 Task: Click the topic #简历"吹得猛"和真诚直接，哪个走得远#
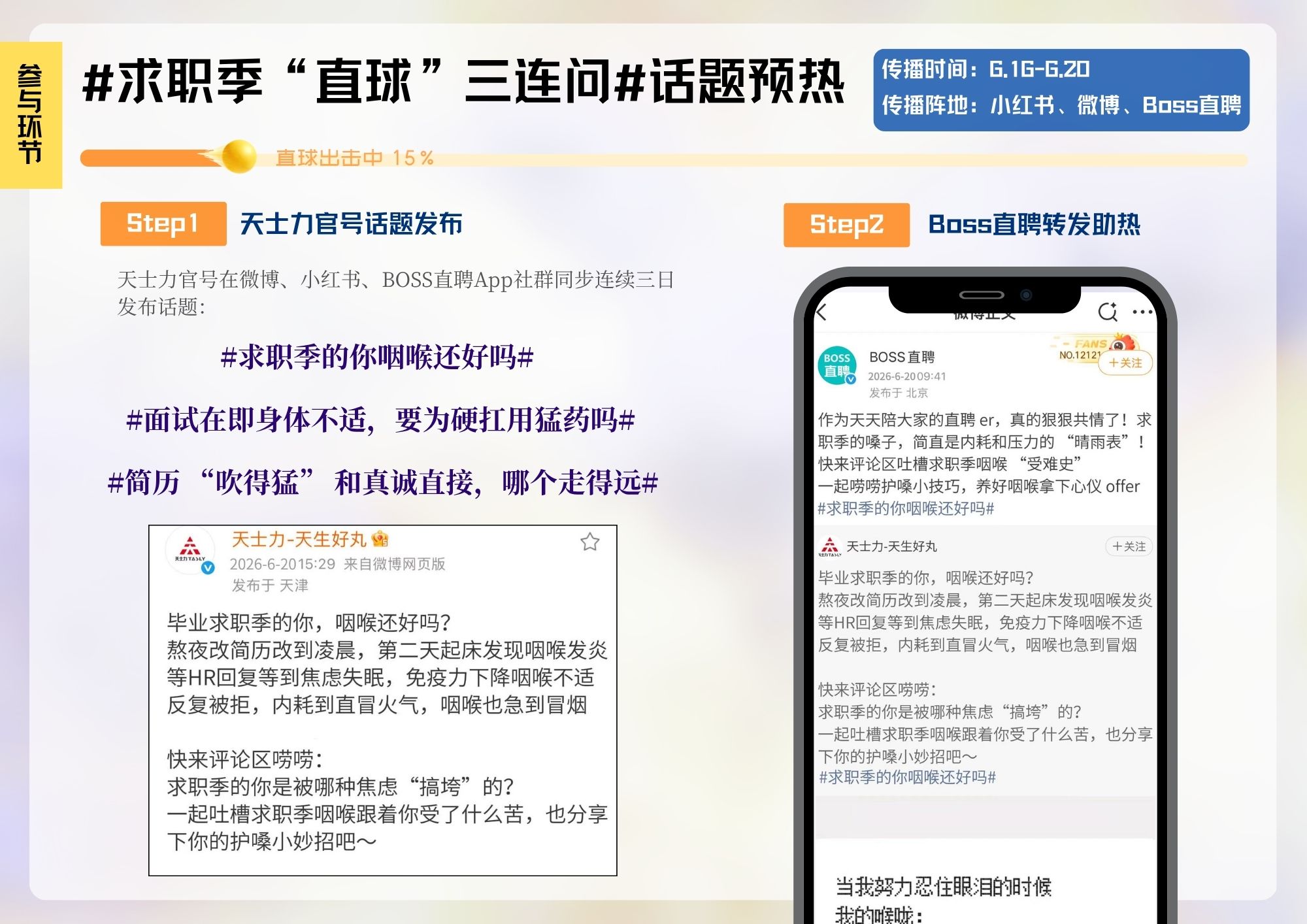(383, 483)
